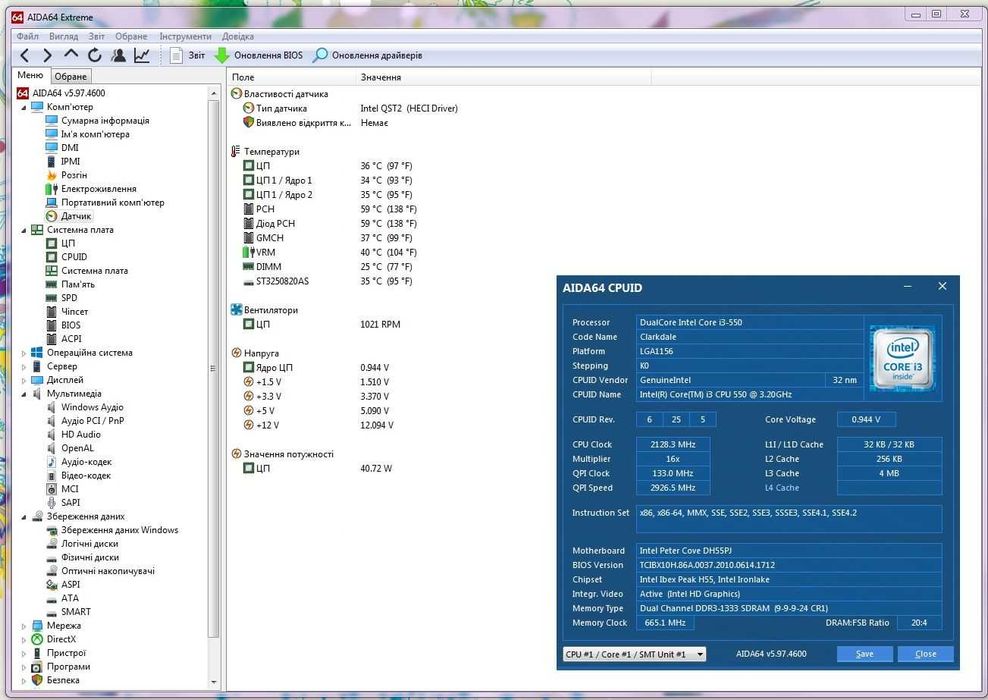Go forward with the right arrow toolbar icon

[47, 56]
